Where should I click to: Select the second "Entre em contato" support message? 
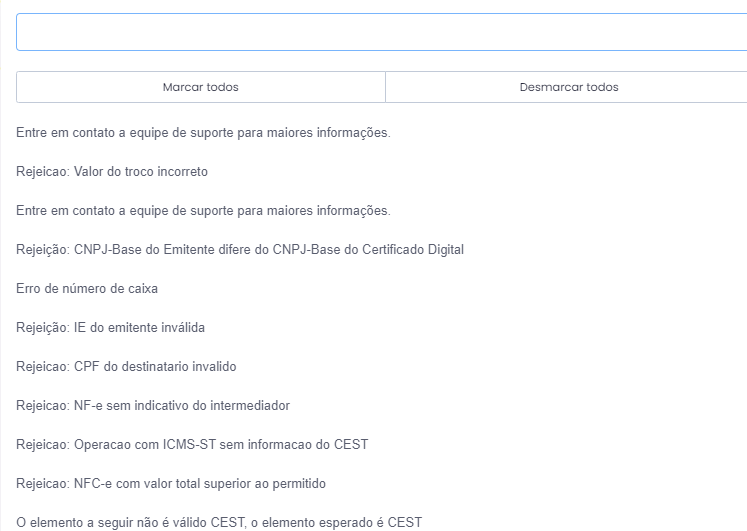tap(203, 210)
